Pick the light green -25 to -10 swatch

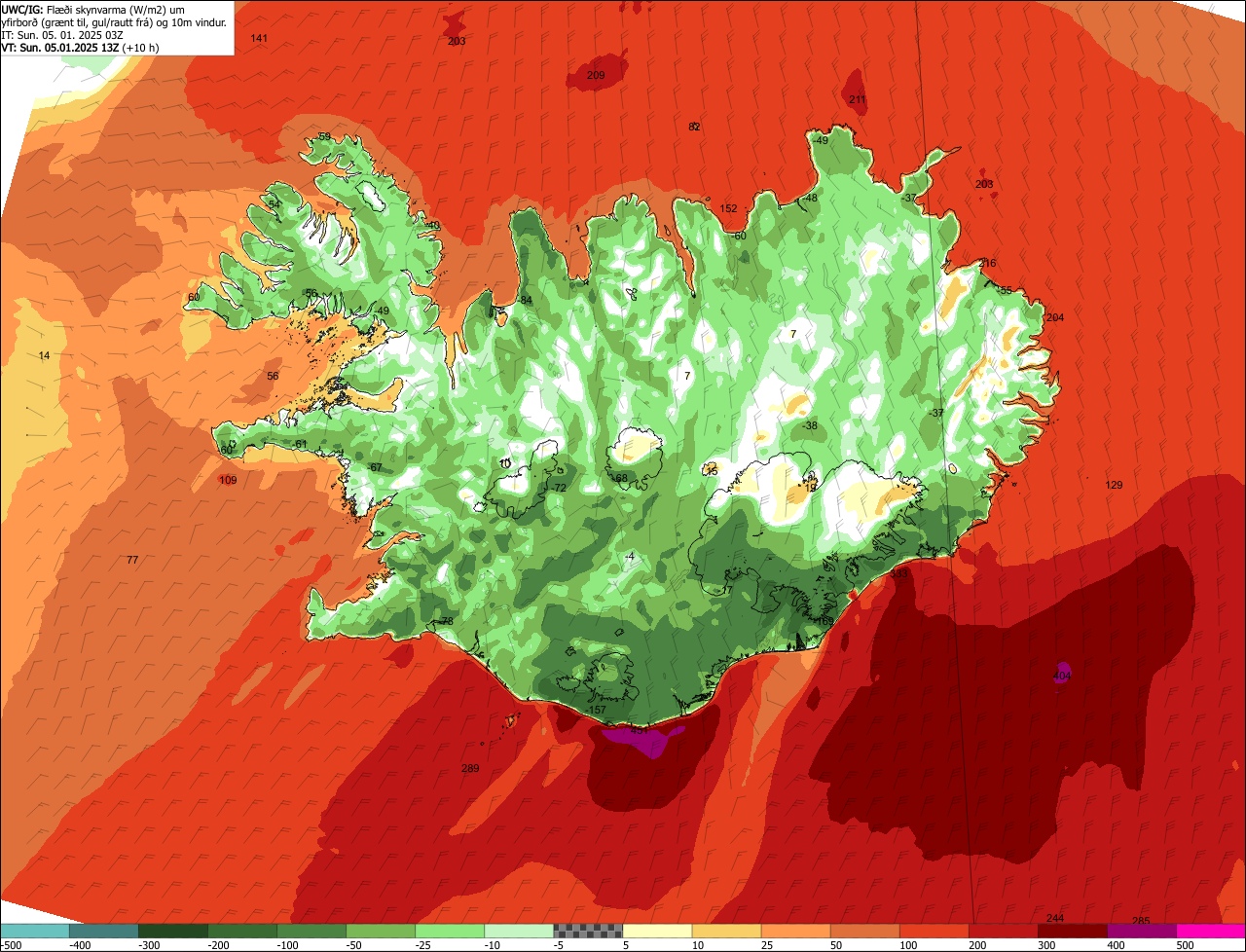(x=450, y=931)
